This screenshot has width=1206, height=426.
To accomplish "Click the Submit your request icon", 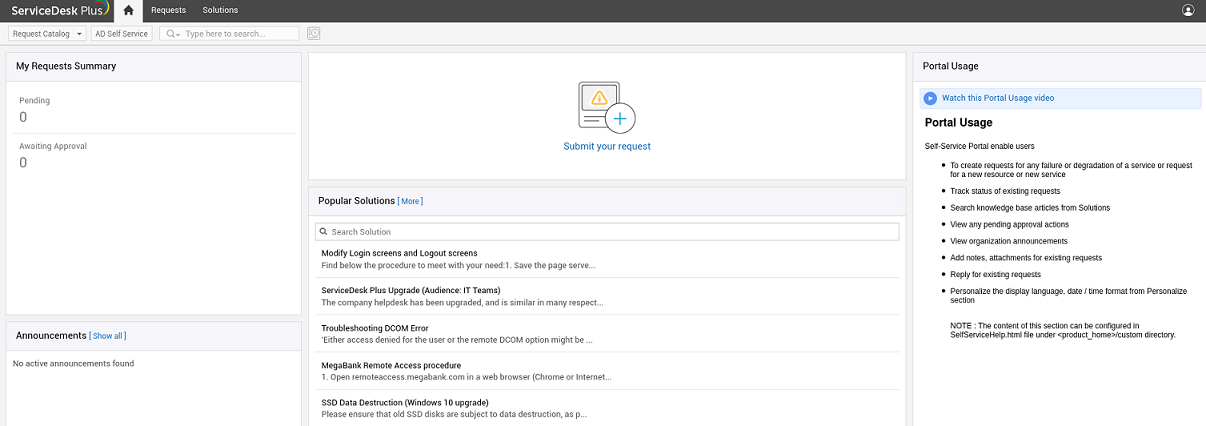I will coord(606,107).
